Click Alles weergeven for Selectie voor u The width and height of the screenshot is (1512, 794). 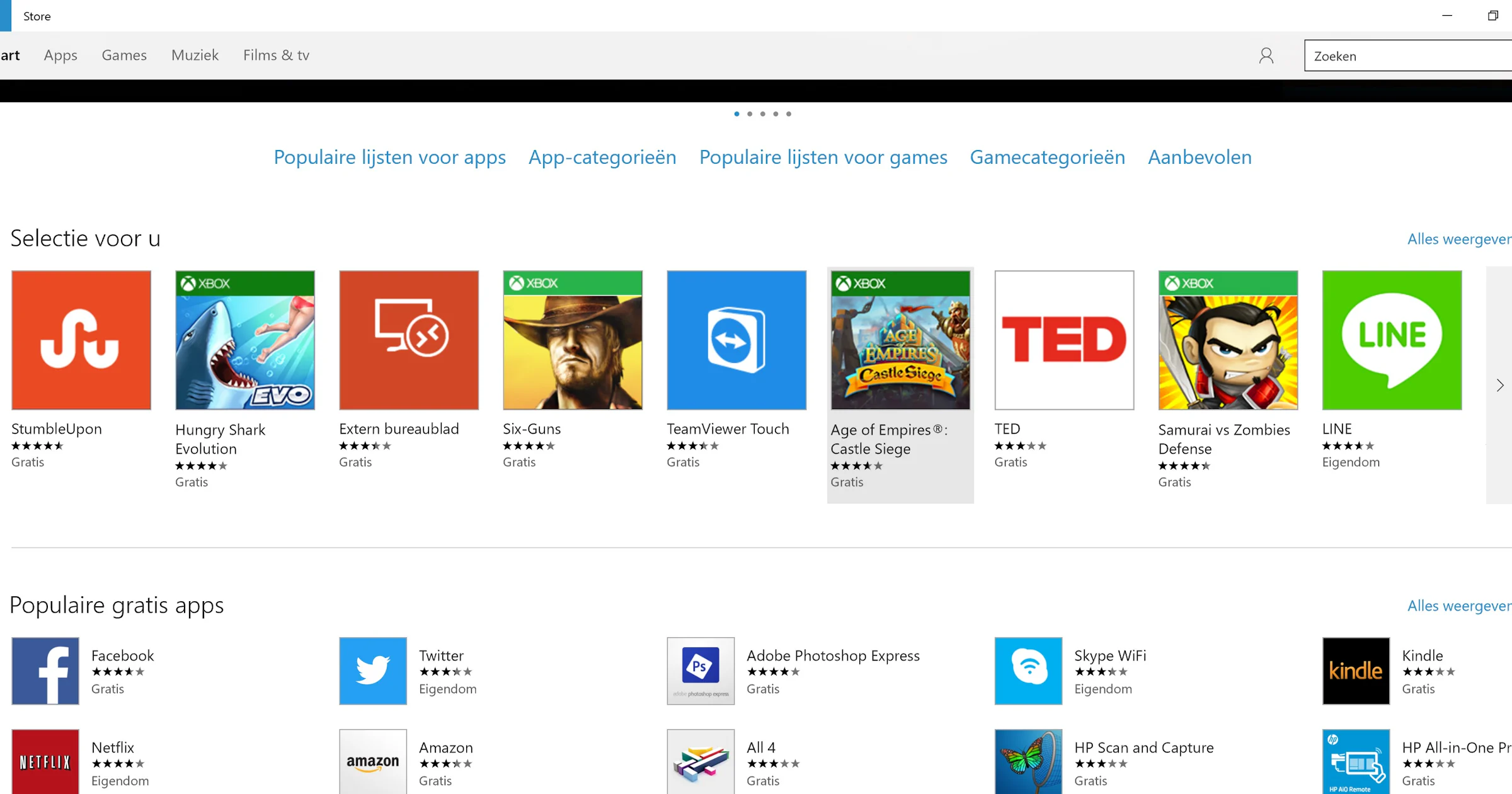1459,239
